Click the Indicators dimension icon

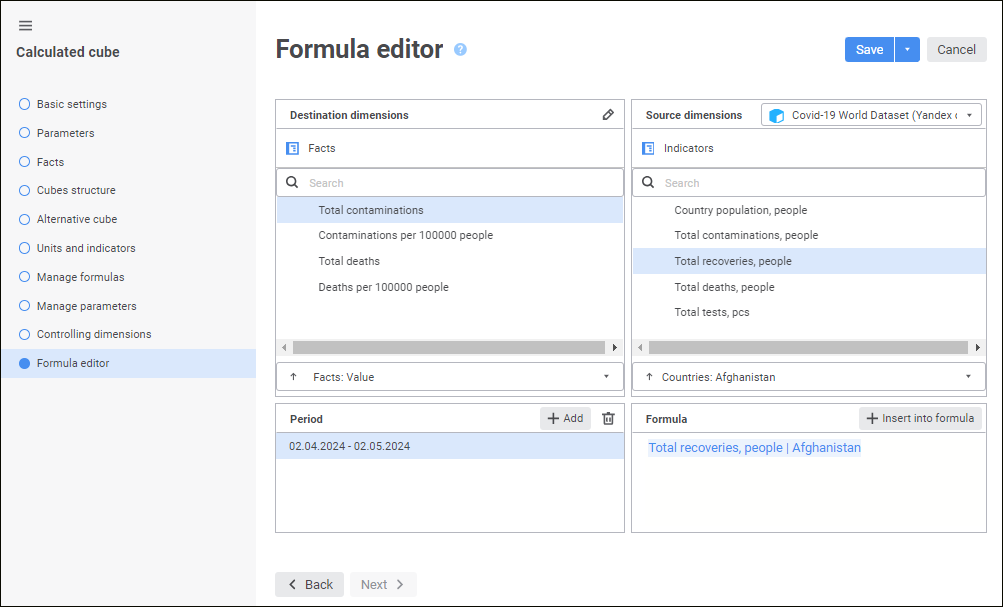(649, 148)
